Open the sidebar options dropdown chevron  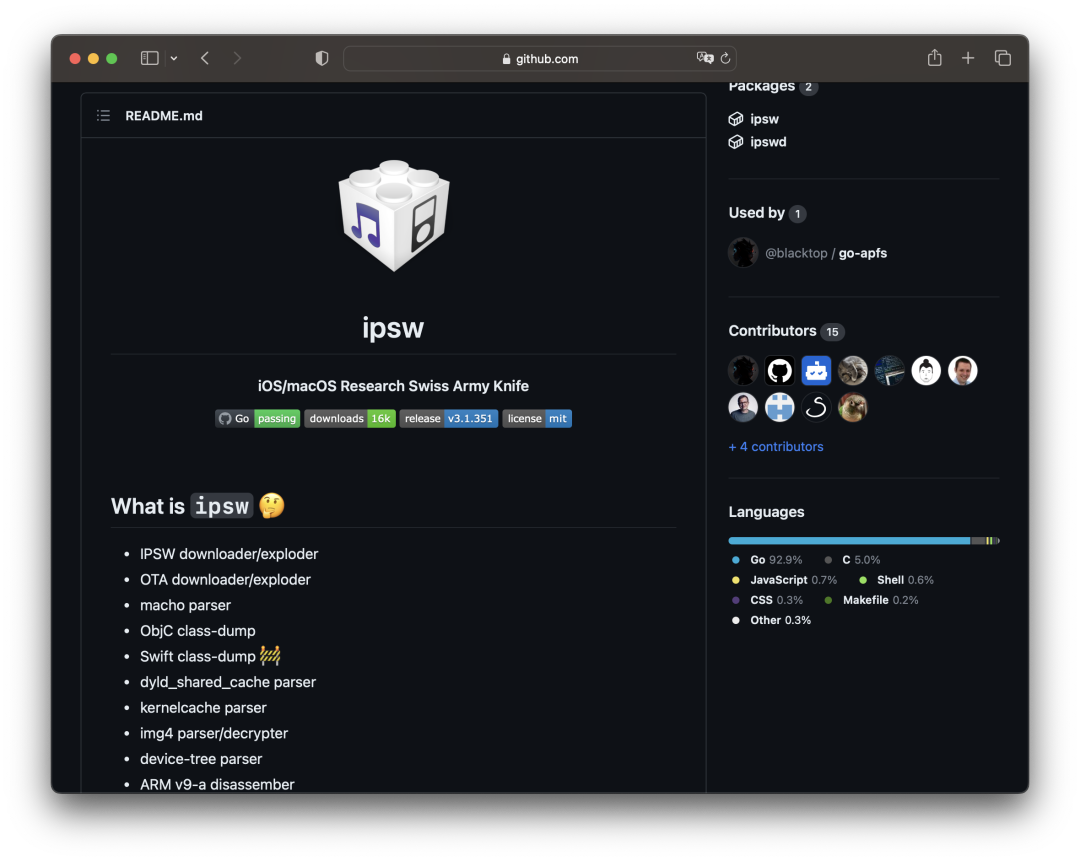click(x=174, y=59)
